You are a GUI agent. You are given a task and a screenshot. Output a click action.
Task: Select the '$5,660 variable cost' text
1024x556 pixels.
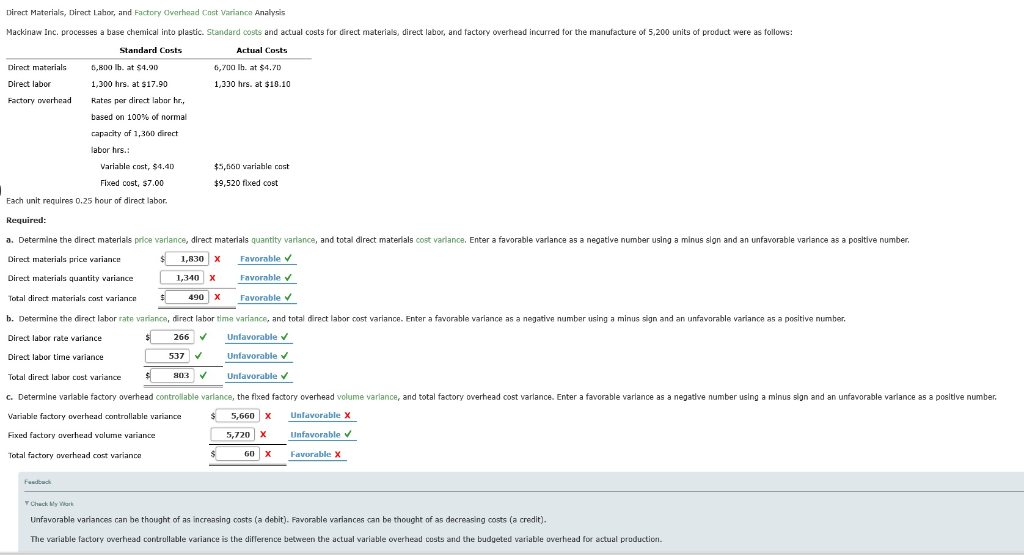tap(251, 167)
